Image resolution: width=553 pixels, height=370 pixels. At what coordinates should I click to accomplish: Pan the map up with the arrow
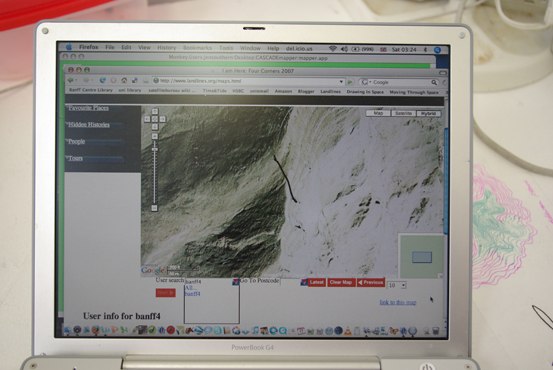pos(154,112)
